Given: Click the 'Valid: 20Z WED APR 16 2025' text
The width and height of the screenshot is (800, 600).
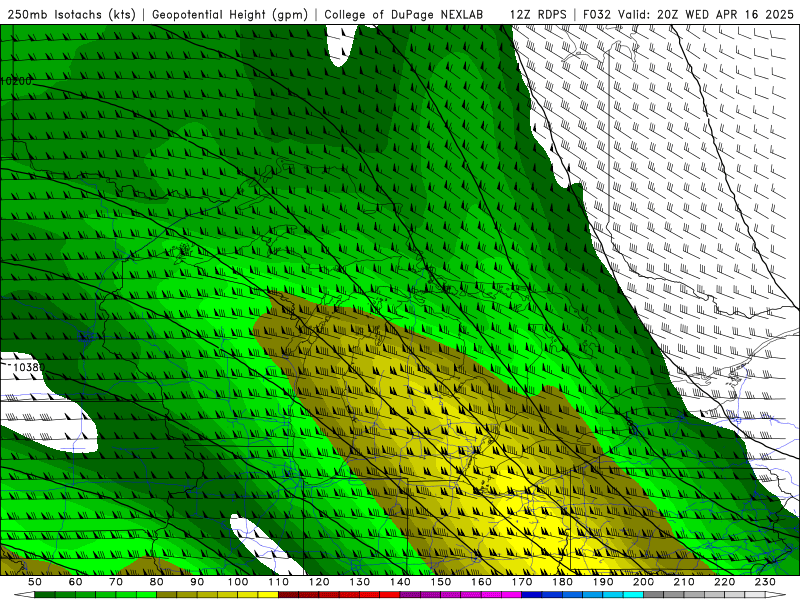Looking at the screenshot, I should point(706,15).
